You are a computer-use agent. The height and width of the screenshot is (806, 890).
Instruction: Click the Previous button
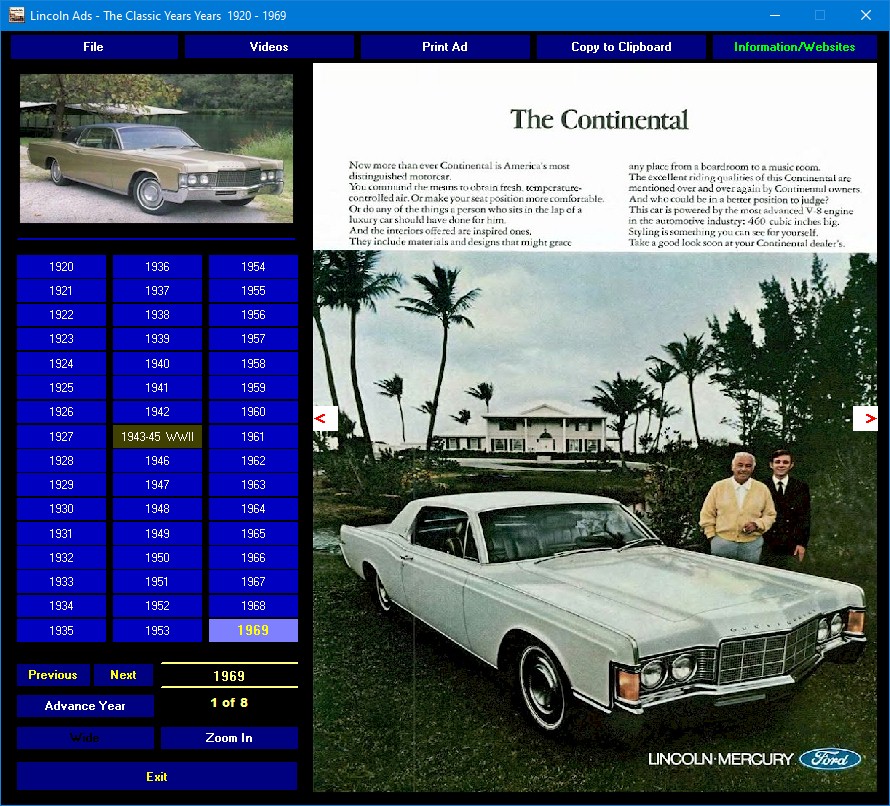(53, 675)
